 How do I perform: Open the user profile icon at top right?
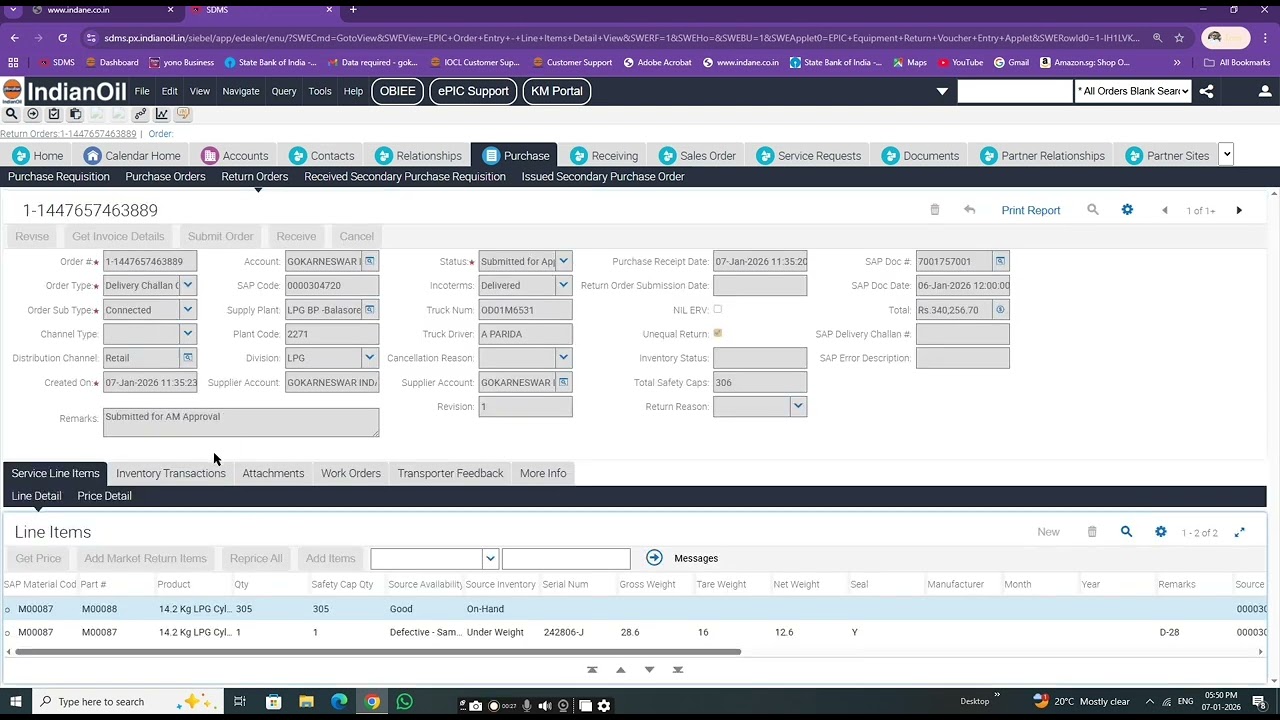(1265, 91)
